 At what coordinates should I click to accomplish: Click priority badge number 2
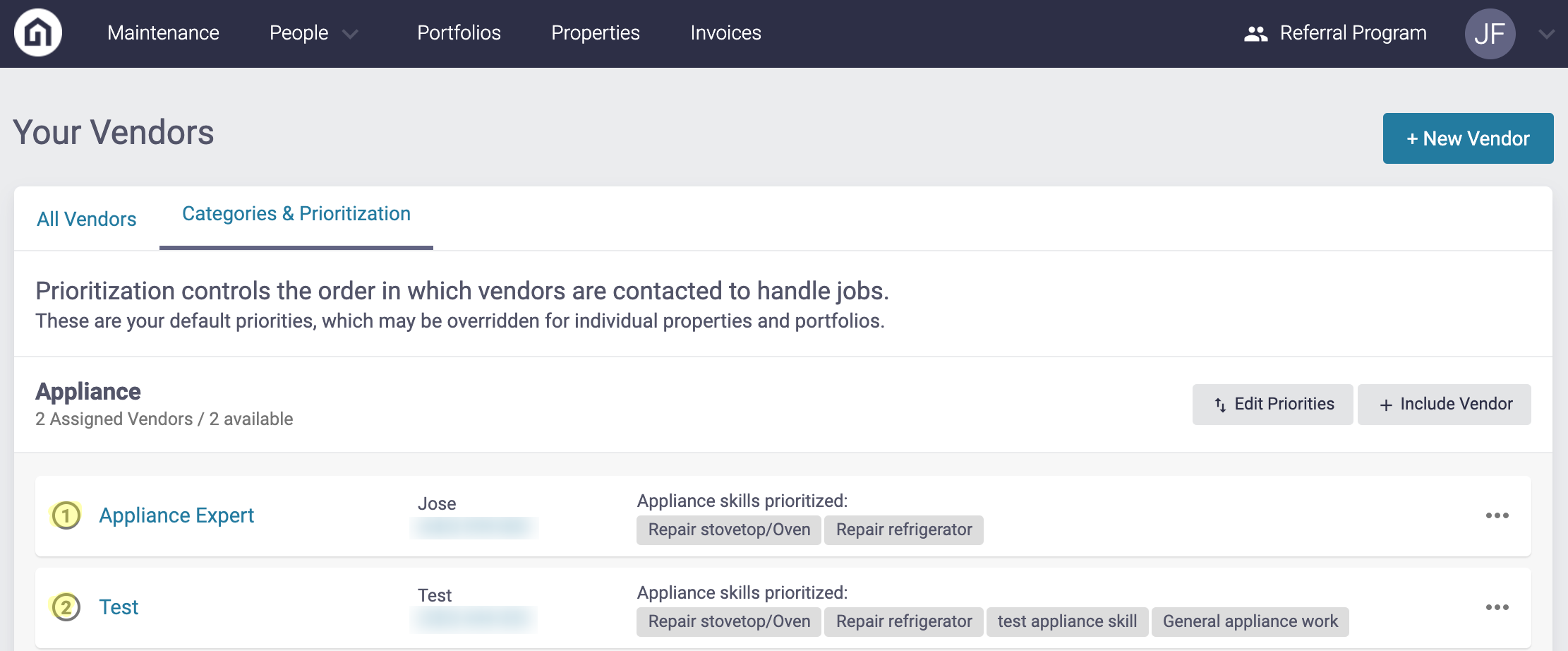(66, 607)
